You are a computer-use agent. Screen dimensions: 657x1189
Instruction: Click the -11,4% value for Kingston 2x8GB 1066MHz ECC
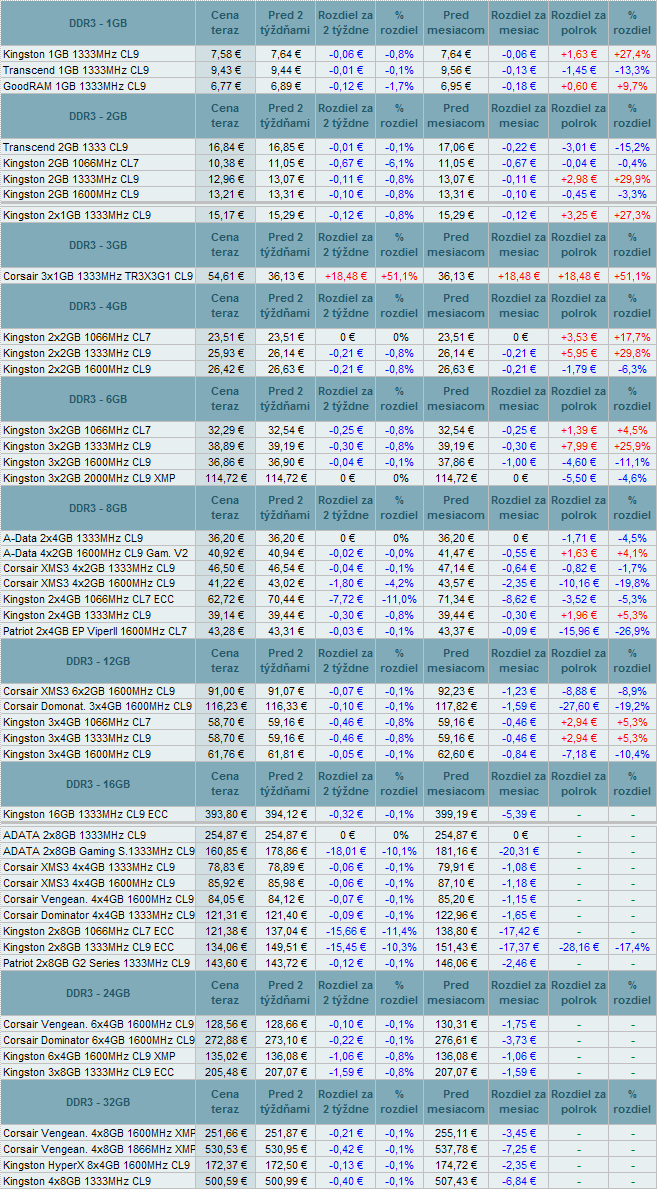coord(399,931)
